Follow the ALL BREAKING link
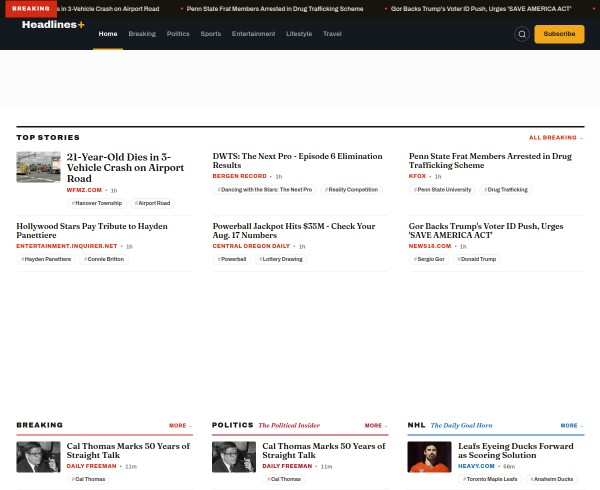Image resolution: width=600 pixels, height=490 pixels. [x=556, y=137]
